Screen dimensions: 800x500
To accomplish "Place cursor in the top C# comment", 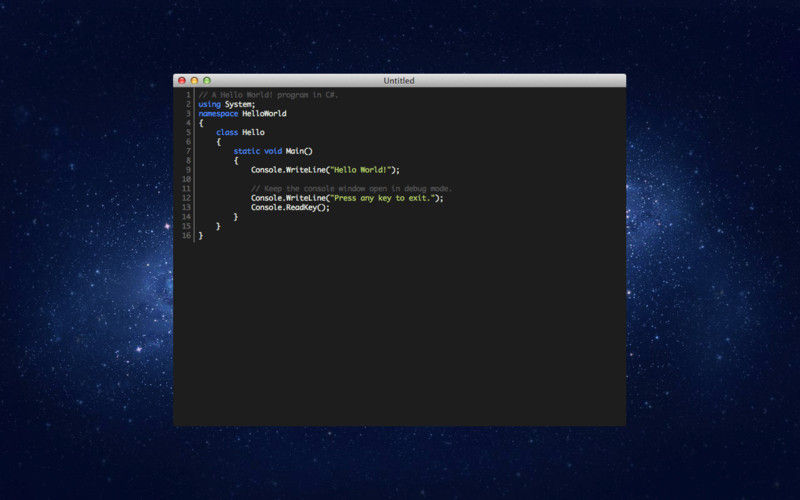I will [x=268, y=95].
